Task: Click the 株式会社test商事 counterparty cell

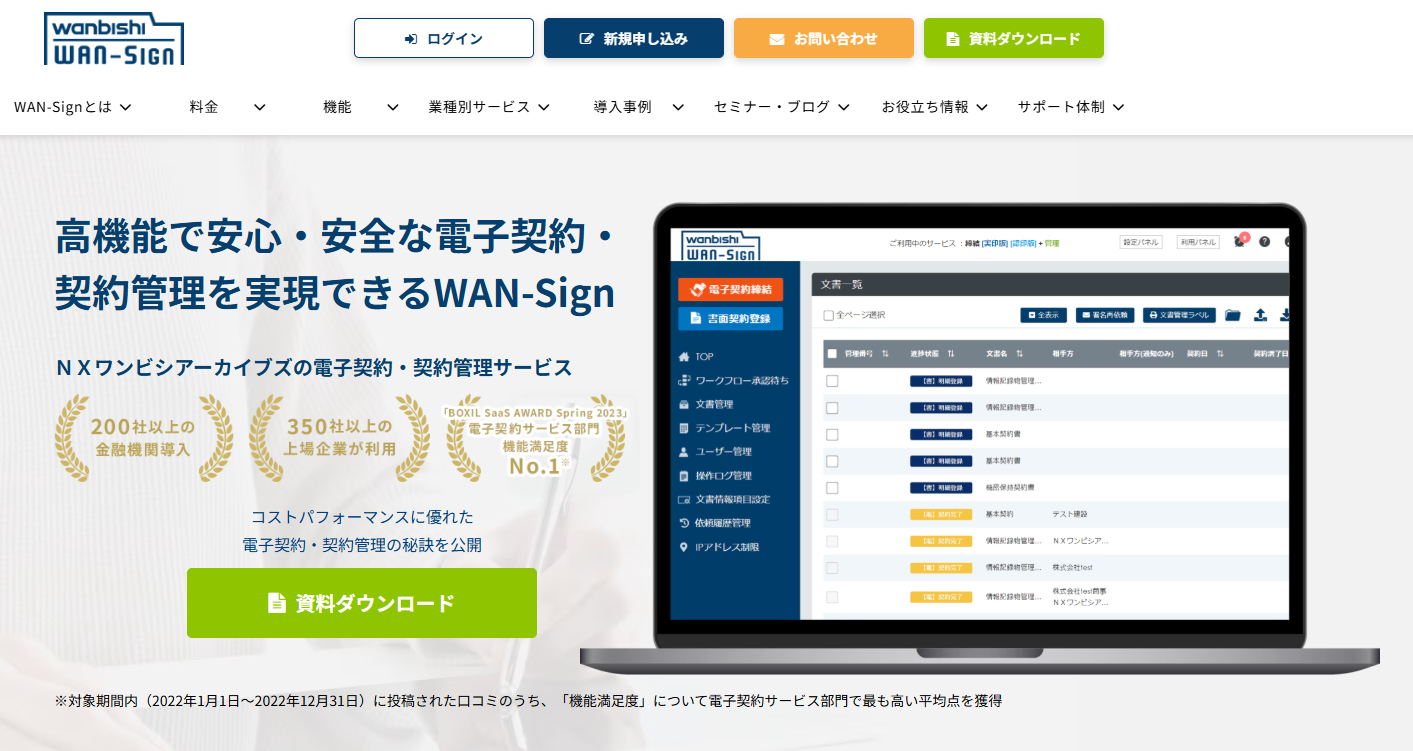Action: click(1079, 591)
